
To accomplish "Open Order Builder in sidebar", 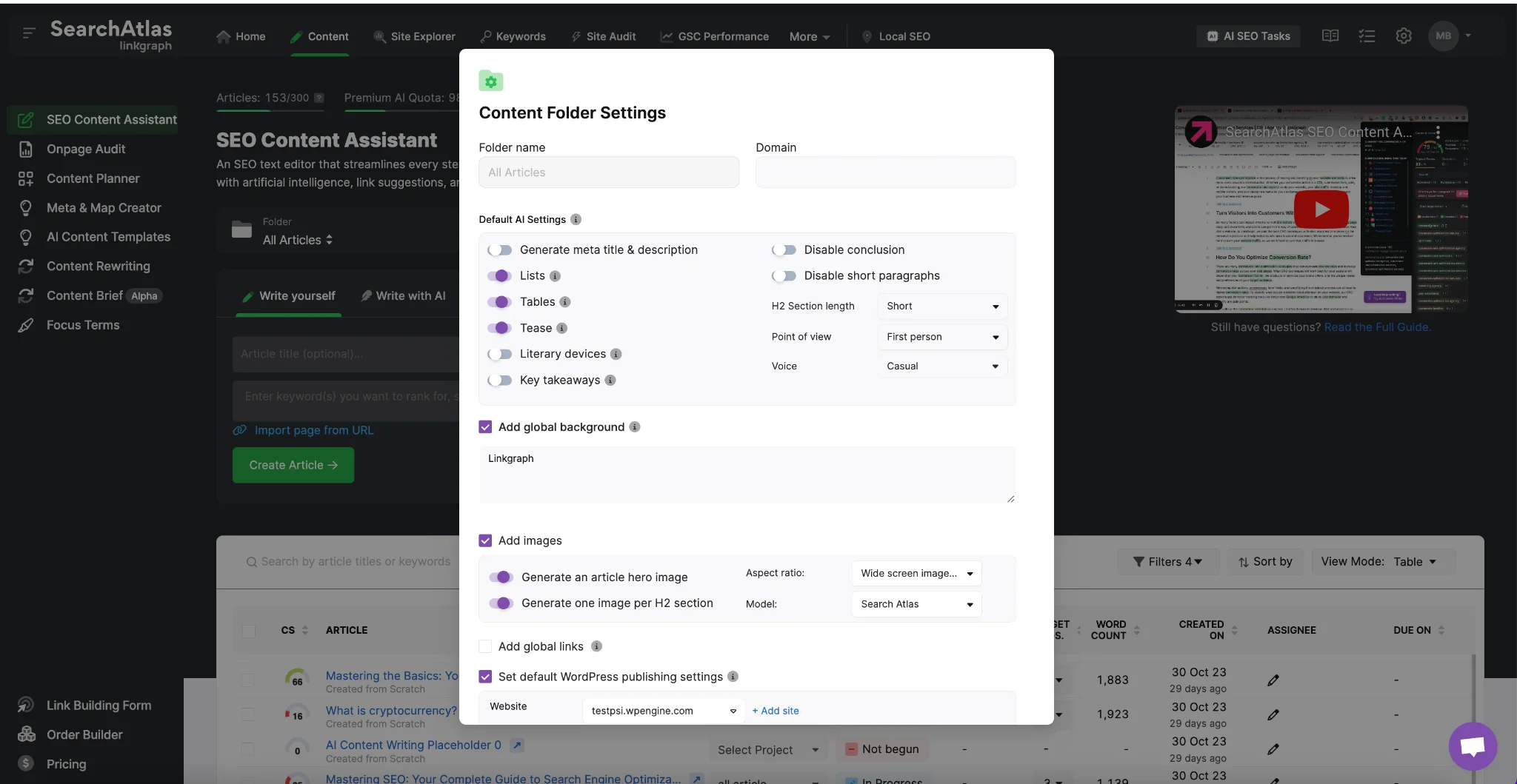I will pos(84,734).
